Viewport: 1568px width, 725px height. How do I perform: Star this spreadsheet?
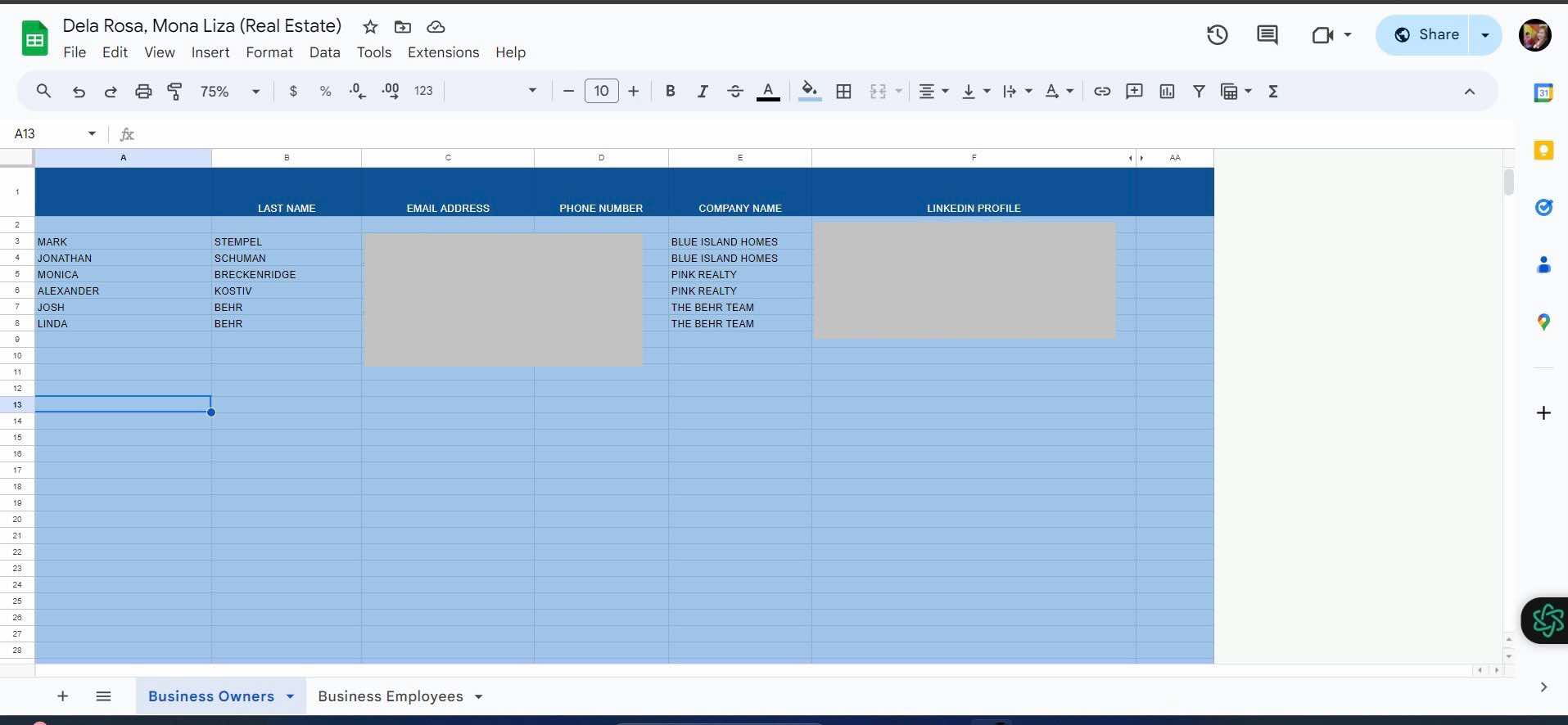pyautogui.click(x=370, y=27)
